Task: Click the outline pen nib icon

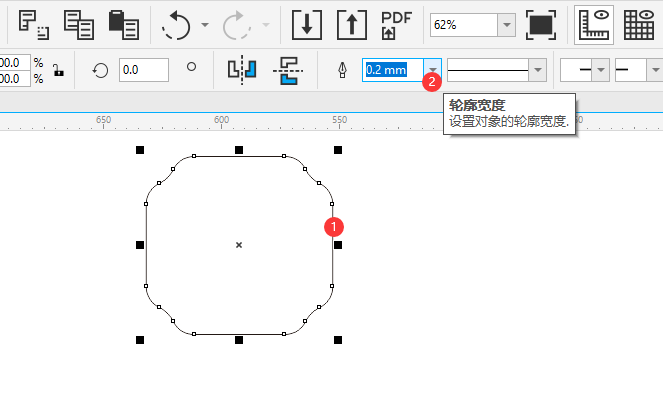Action: (x=342, y=71)
